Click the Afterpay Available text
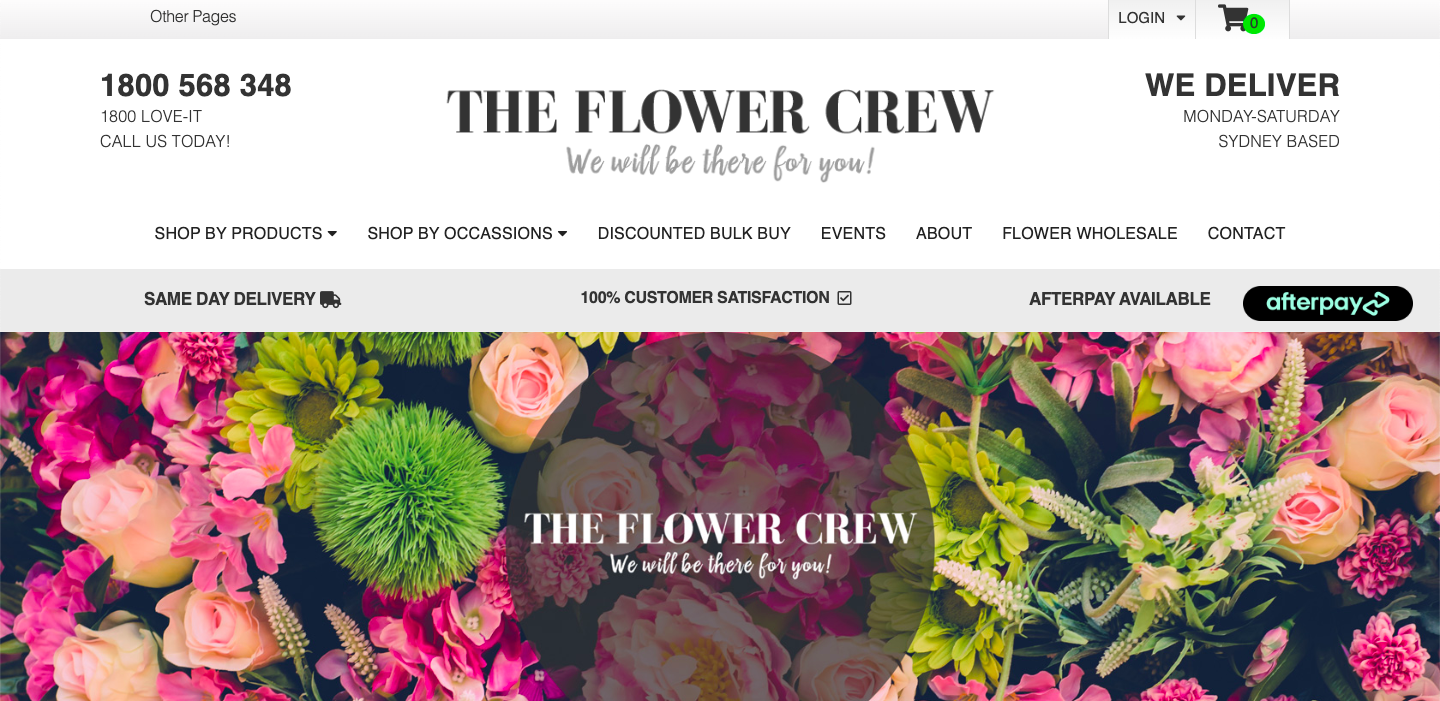1440x701 pixels. (1120, 299)
